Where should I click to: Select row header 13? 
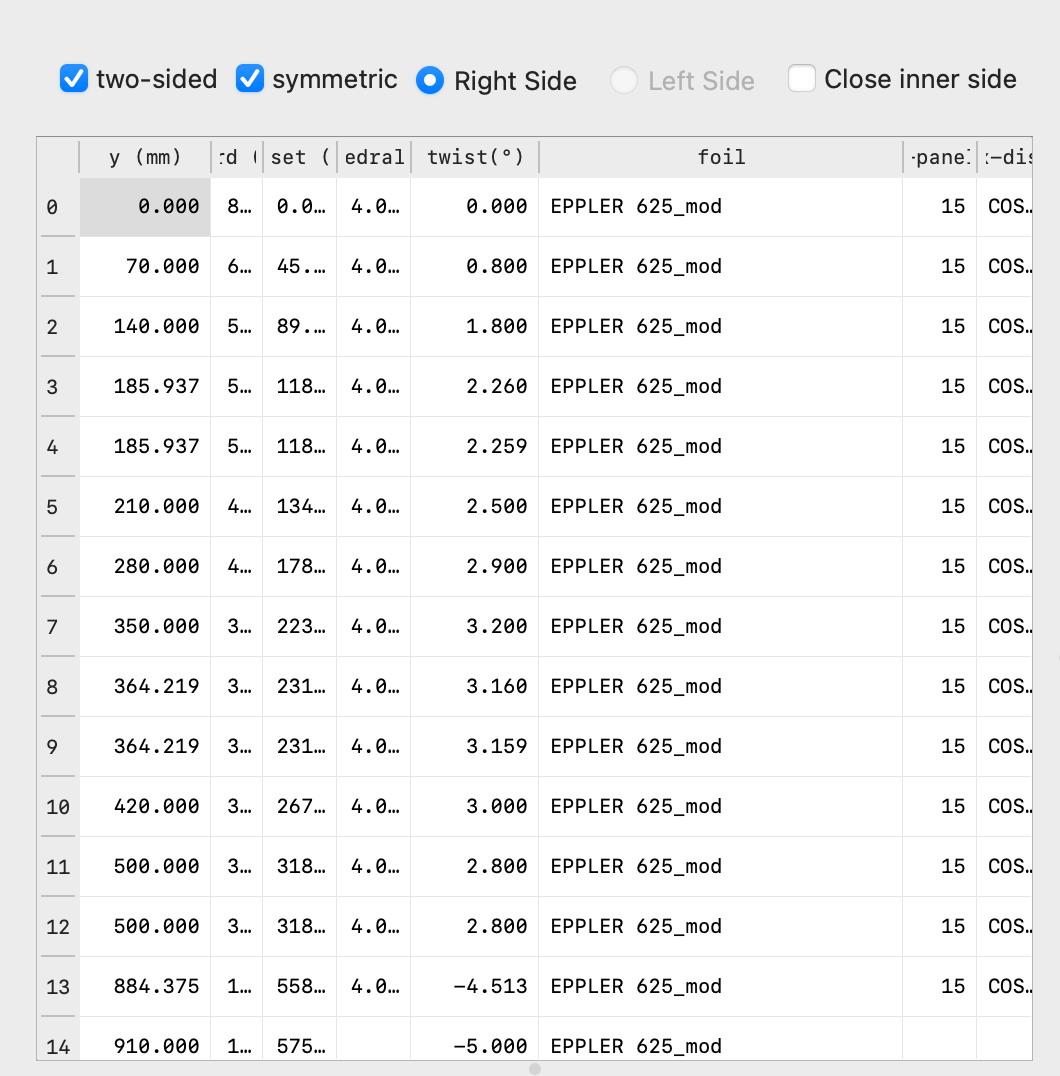pos(57,987)
